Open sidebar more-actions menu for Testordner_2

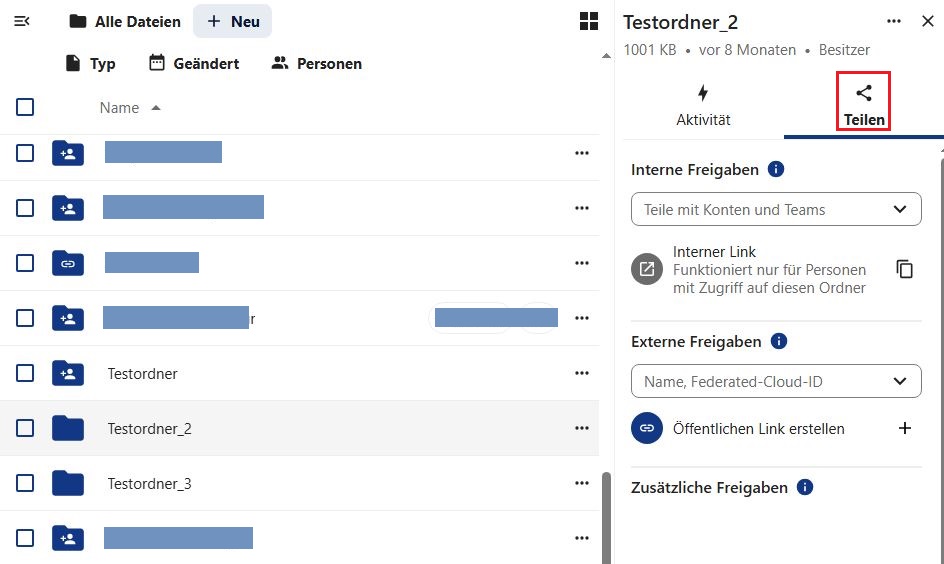pos(893,22)
